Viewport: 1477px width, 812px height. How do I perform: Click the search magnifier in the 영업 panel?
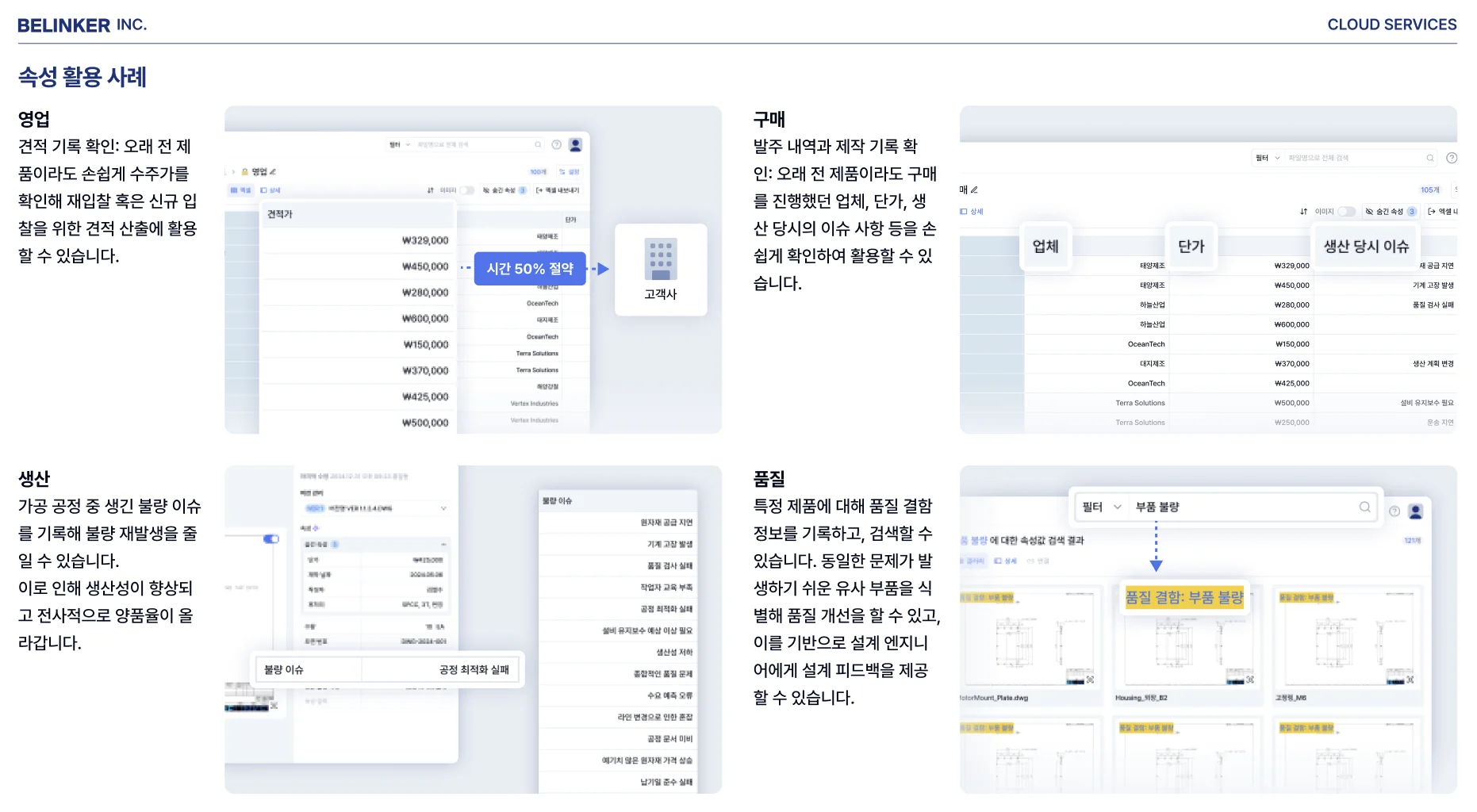tap(538, 144)
